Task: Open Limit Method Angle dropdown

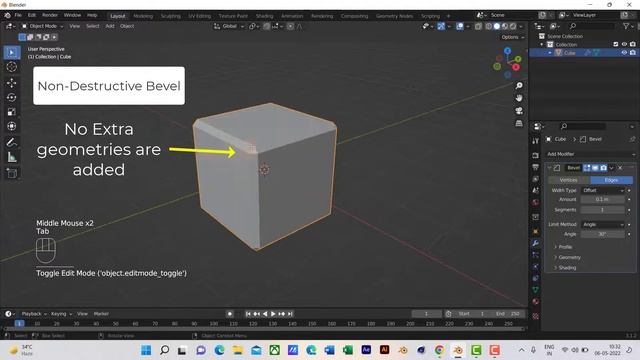Action: 603,224
